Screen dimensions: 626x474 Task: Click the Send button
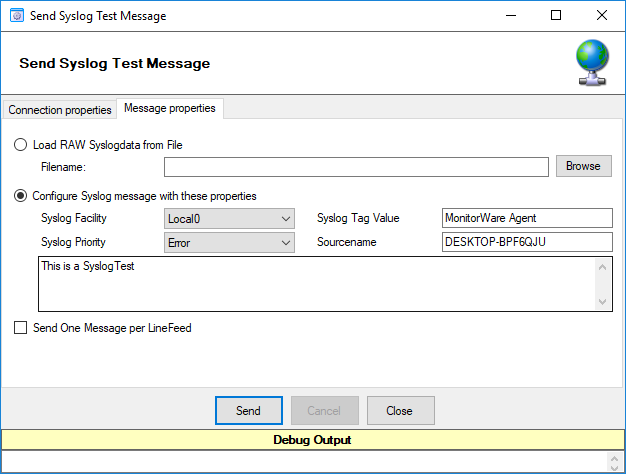249,411
